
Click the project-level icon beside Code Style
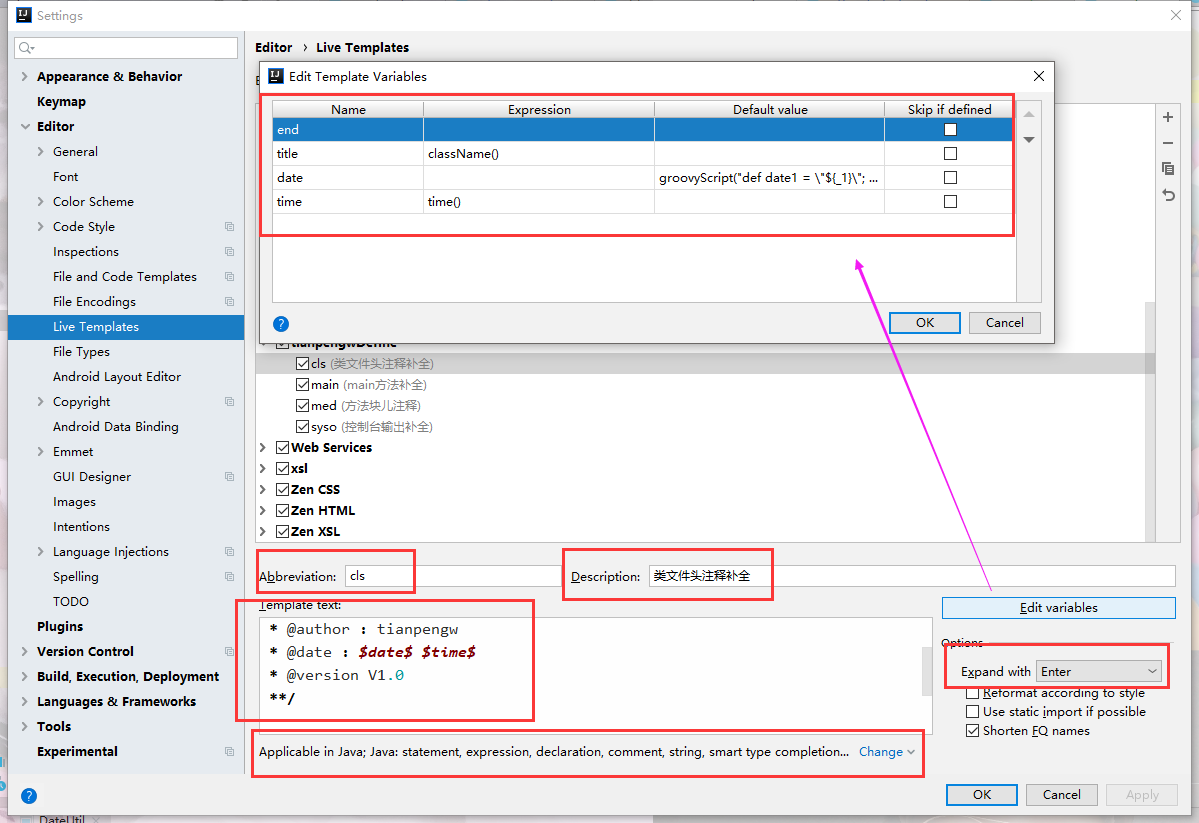click(x=229, y=226)
